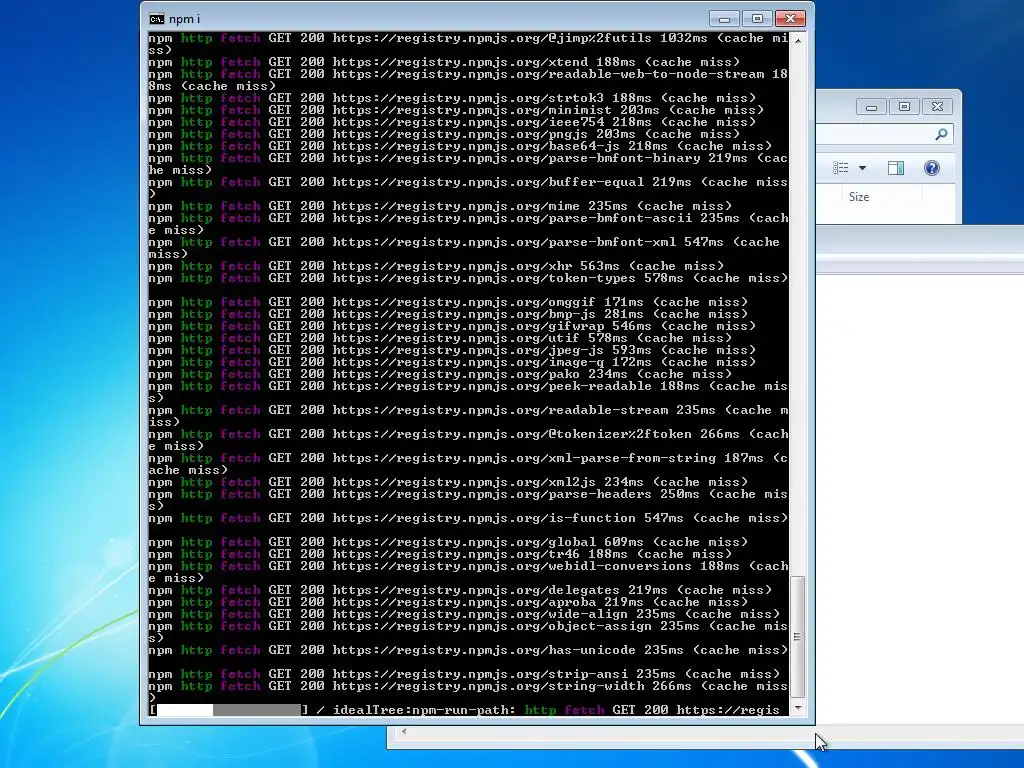
Task: Click the console scrollbar down arrow
Action: point(797,709)
